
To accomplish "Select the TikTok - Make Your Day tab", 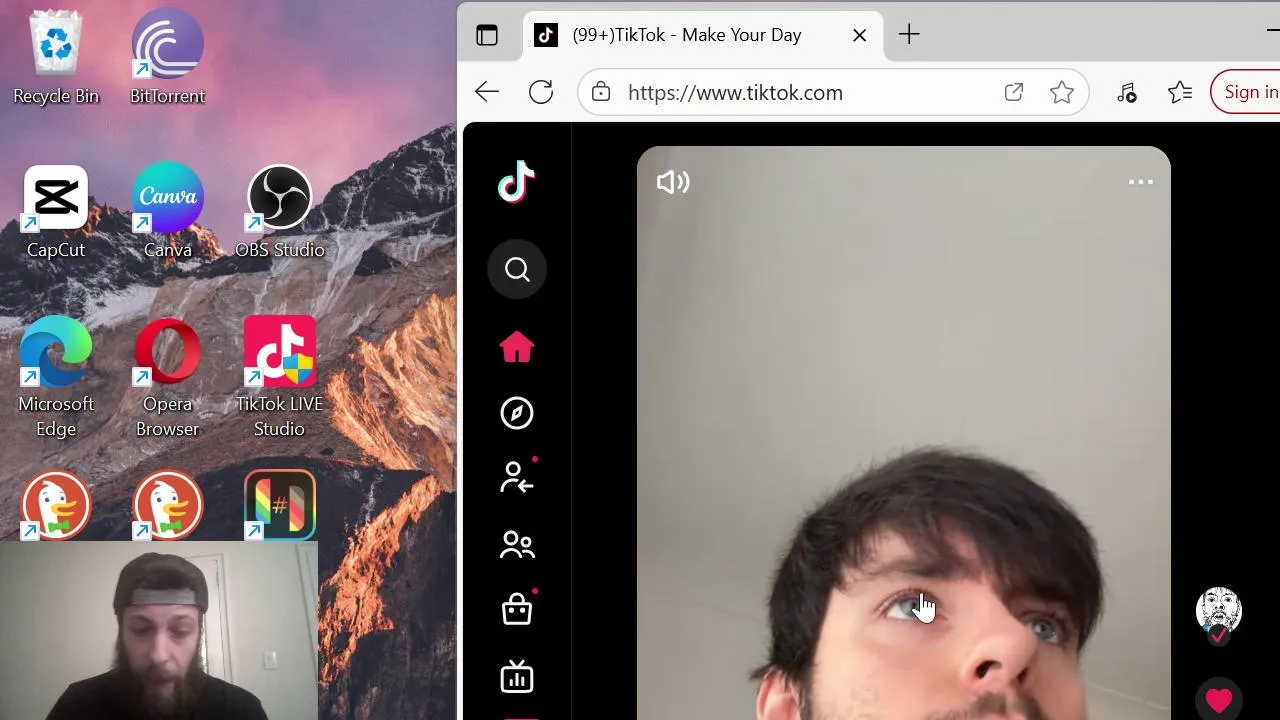I will (x=703, y=35).
